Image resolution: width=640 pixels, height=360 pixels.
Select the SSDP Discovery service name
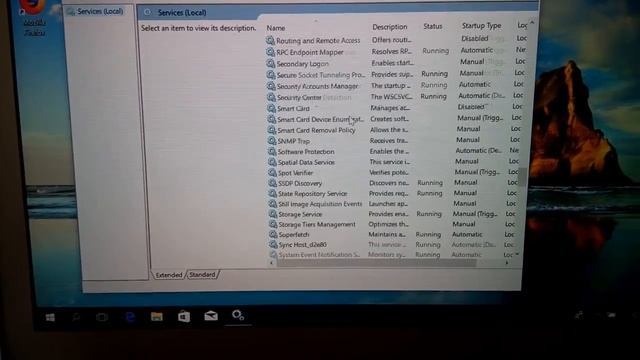point(300,184)
